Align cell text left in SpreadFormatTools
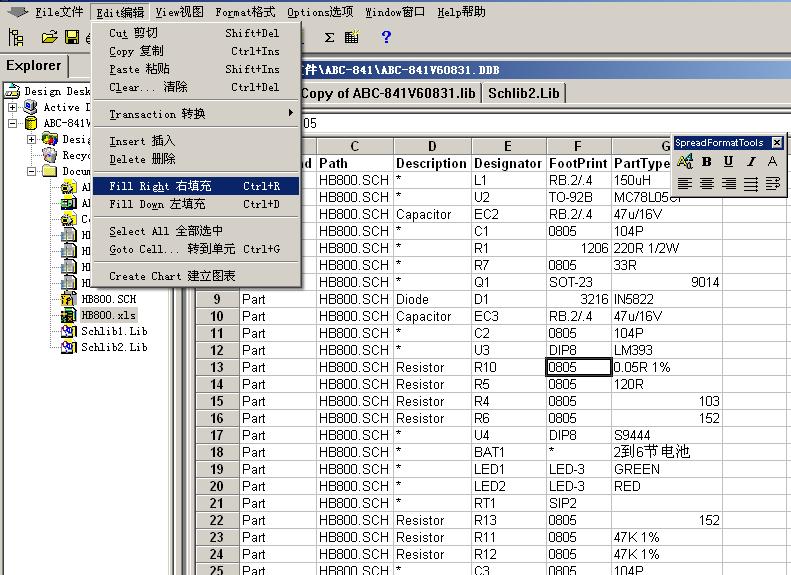 tap(685, 184)
